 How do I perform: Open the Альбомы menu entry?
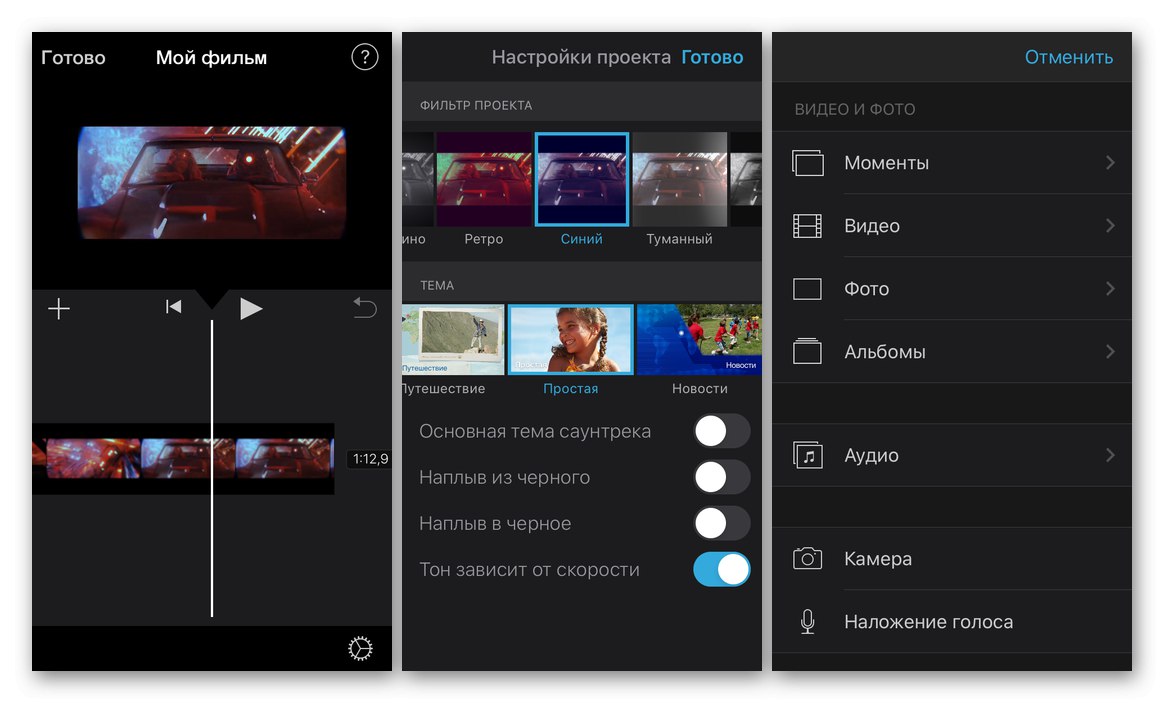[x=952, y=351]
